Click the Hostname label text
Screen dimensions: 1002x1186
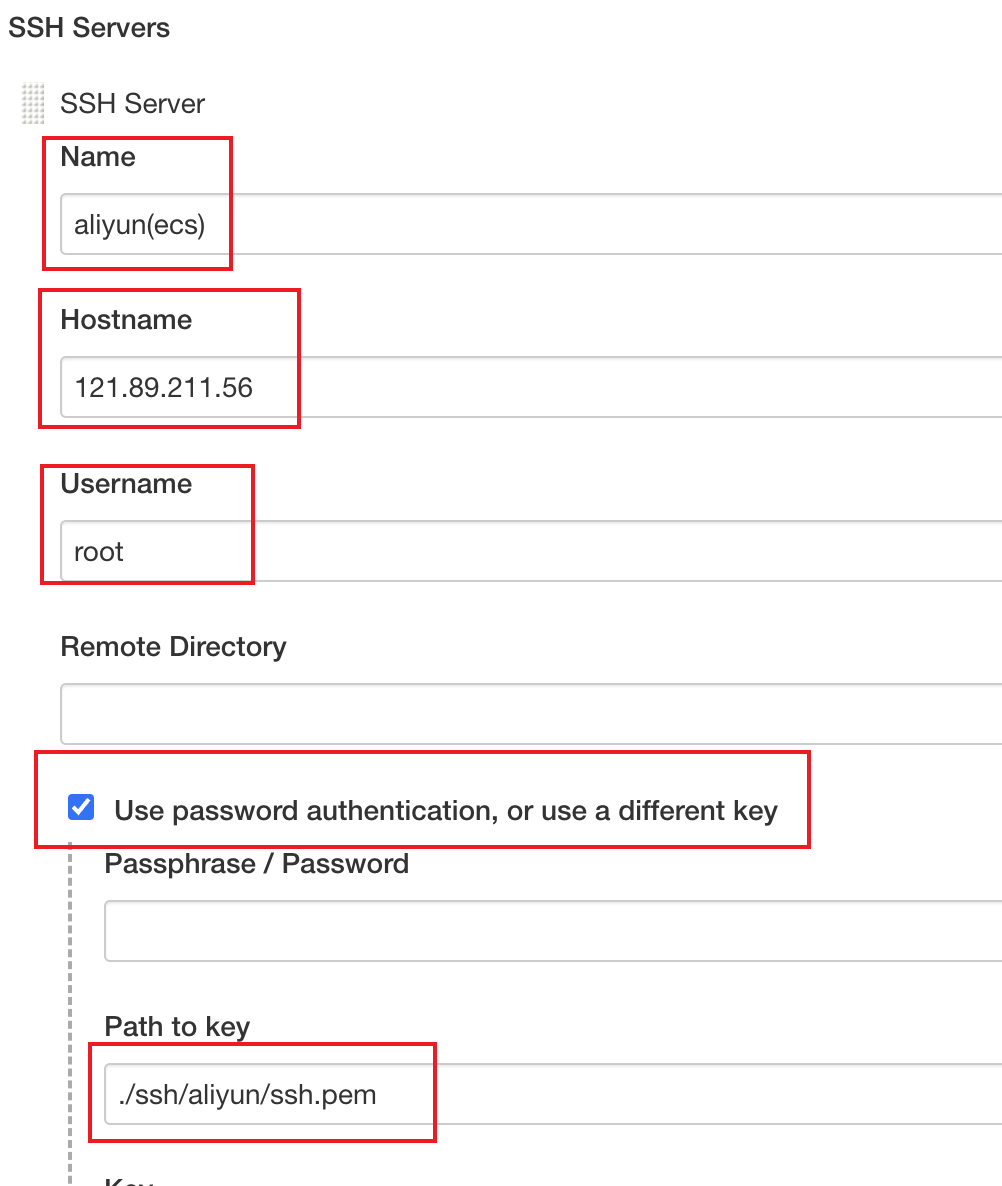click(126, 319)
